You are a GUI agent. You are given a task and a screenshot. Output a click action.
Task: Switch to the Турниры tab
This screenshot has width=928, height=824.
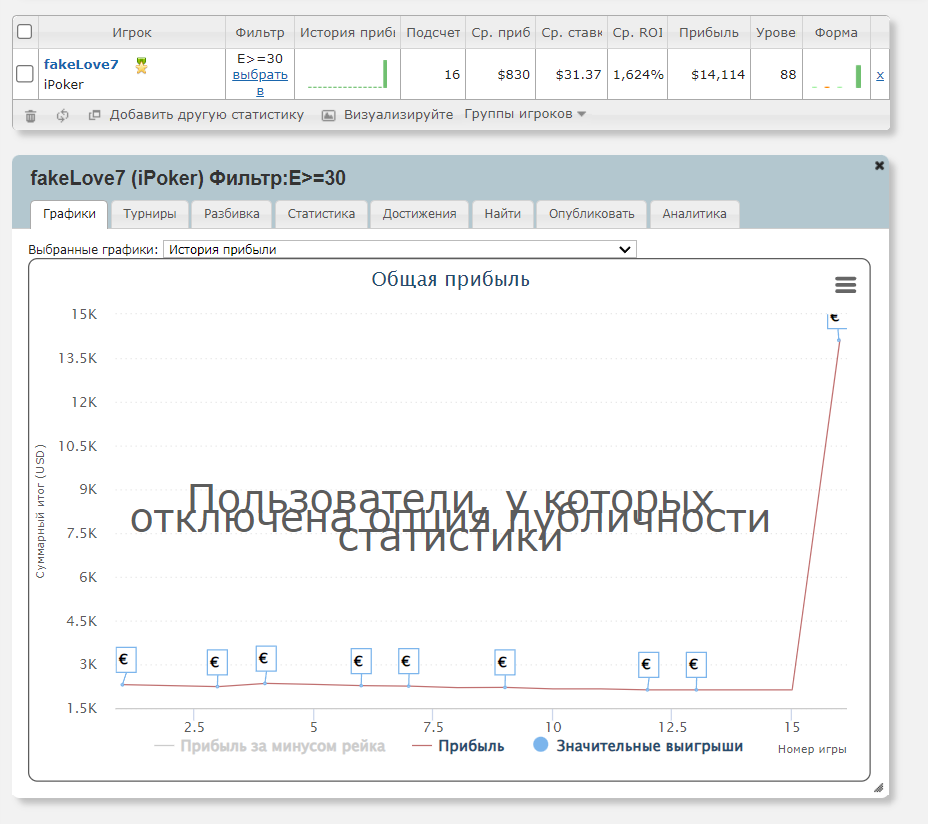tap(150, 213)
